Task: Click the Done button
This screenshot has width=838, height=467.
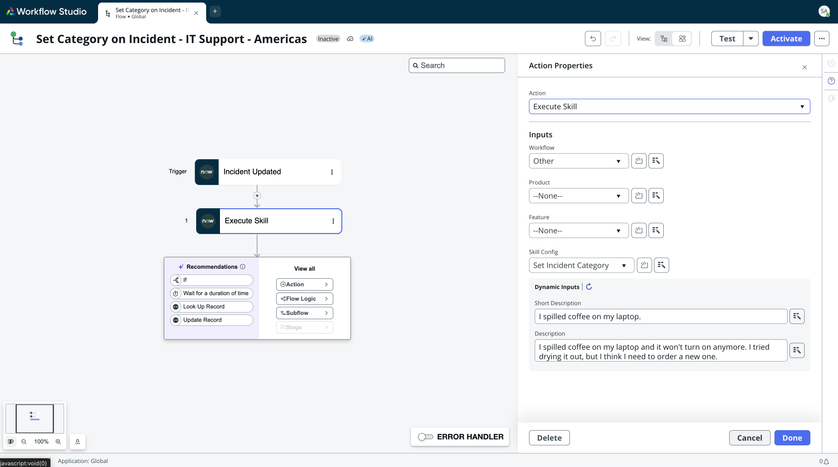Action: (792, 438)
